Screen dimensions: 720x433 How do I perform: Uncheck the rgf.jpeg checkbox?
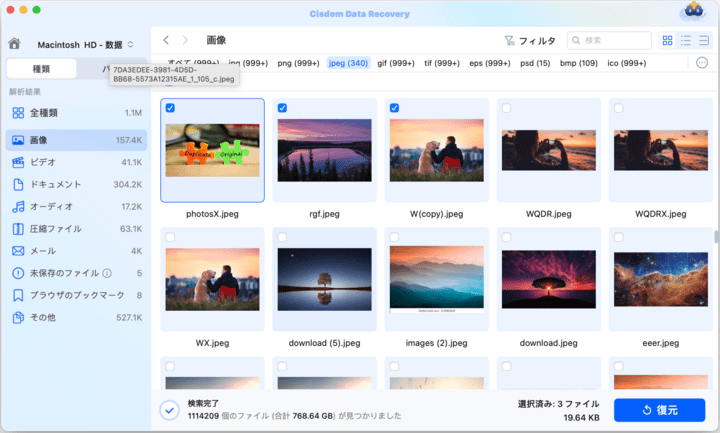[x=282, y=108]
